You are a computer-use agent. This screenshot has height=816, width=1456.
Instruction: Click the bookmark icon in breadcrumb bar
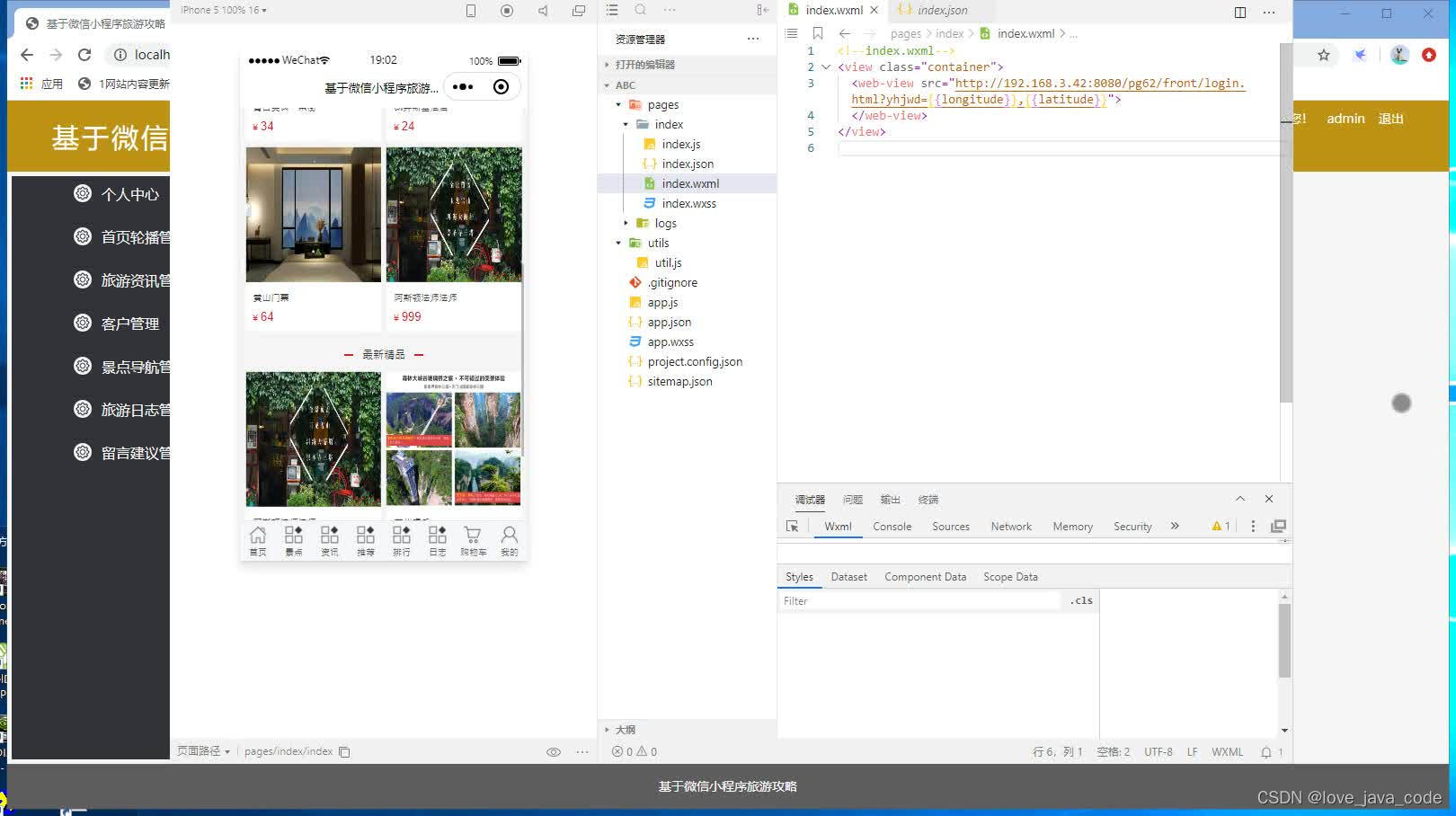point(818,33)
